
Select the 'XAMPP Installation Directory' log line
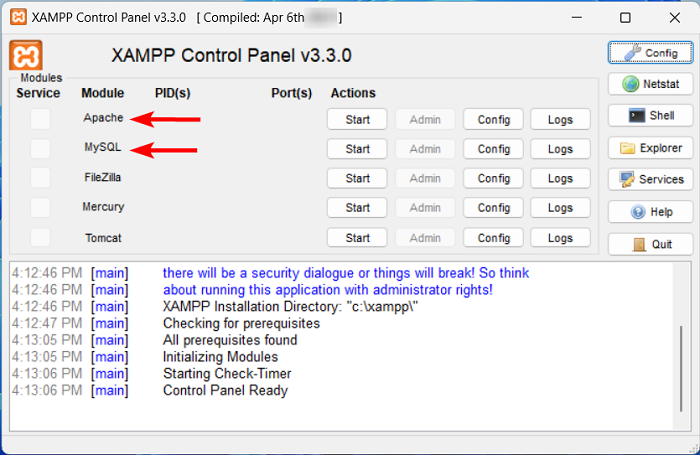[x=290, y=307]
